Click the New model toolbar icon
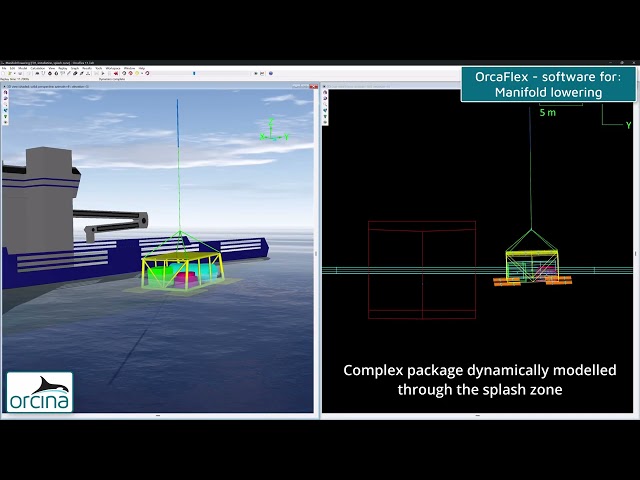Screen dimensions: 640x480 (x=3, y=73)
